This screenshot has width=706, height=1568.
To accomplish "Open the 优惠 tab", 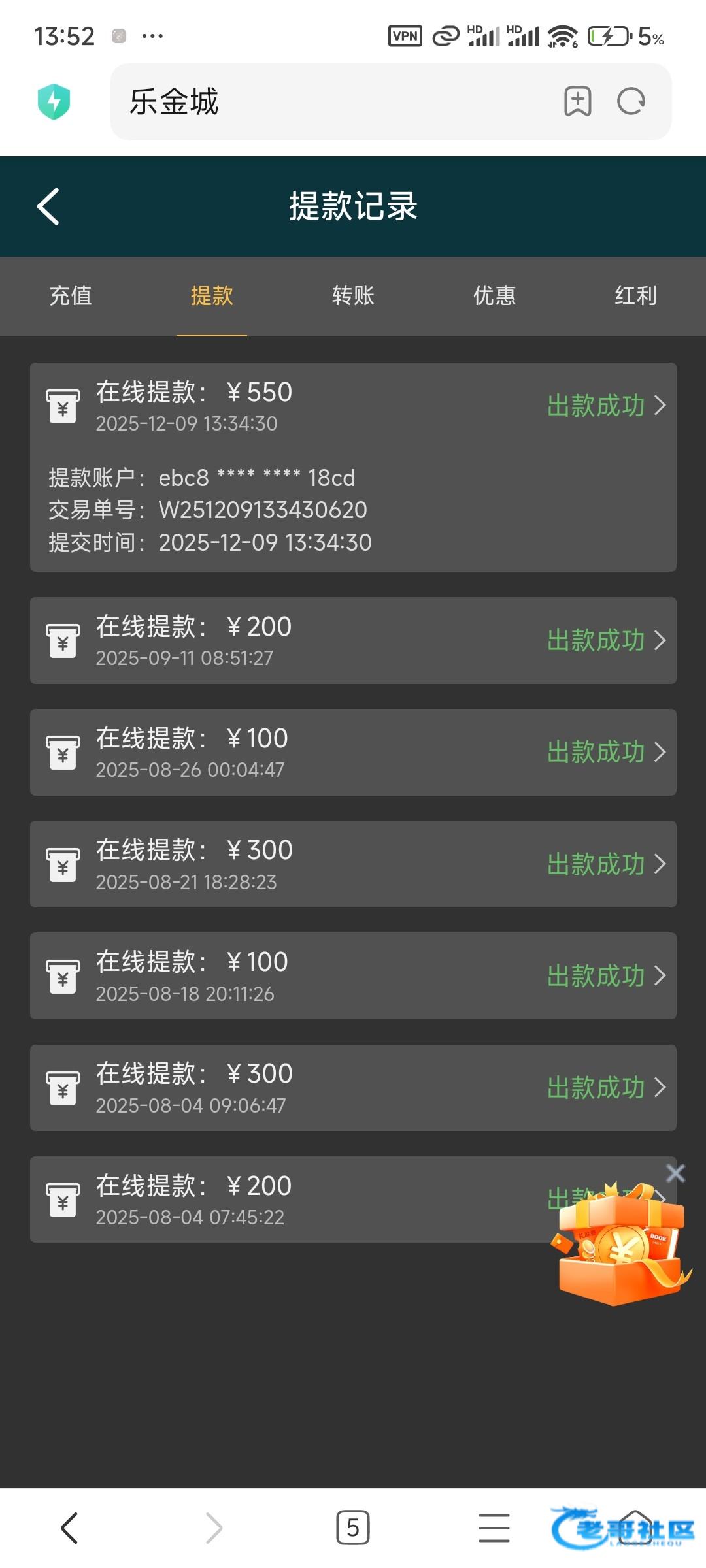I will click(x=494, y=295).
